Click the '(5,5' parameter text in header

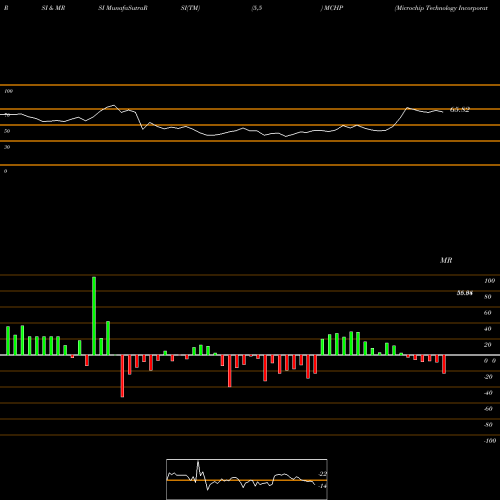(x=257, y=8)
